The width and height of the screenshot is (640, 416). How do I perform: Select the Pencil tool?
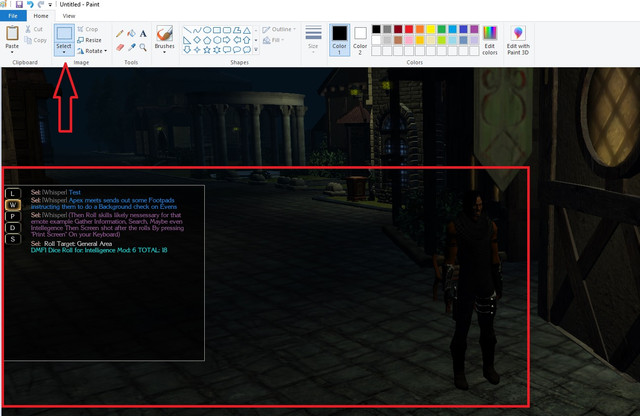coord(120,34)
